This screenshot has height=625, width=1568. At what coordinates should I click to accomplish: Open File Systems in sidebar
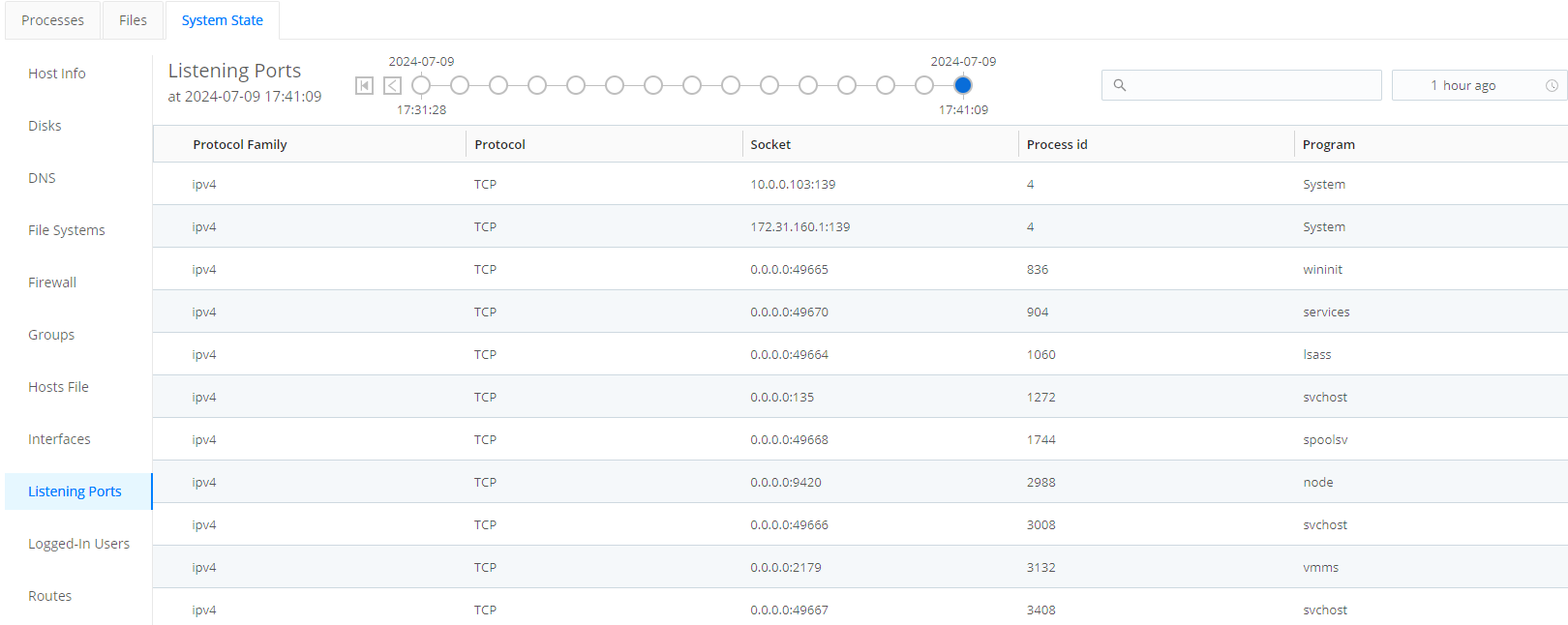(67, 230)
